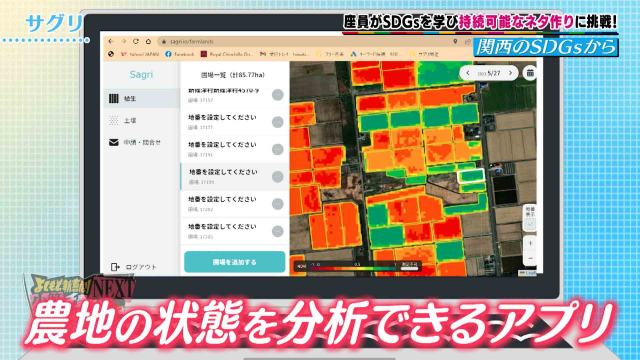Click the globe icon in bookmarks bar

tap(111, 54)
